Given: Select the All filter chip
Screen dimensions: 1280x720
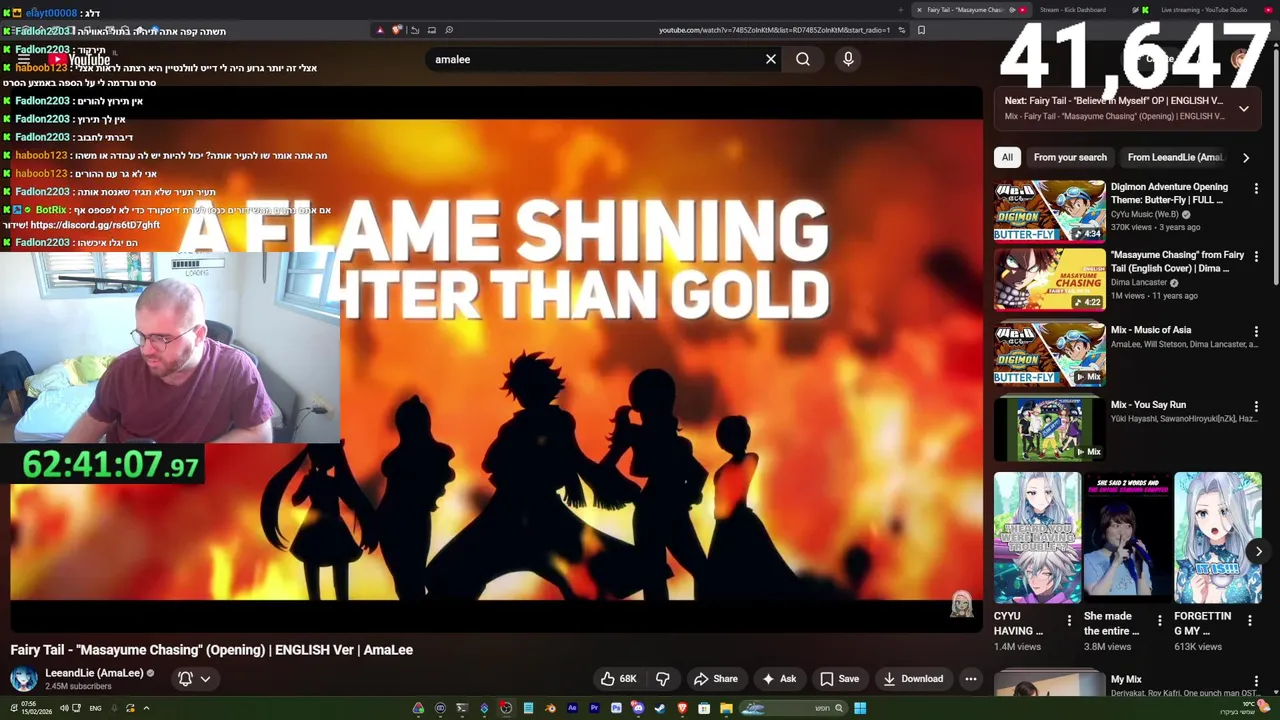Looking at the screenshot, I should coord(1007,157).
